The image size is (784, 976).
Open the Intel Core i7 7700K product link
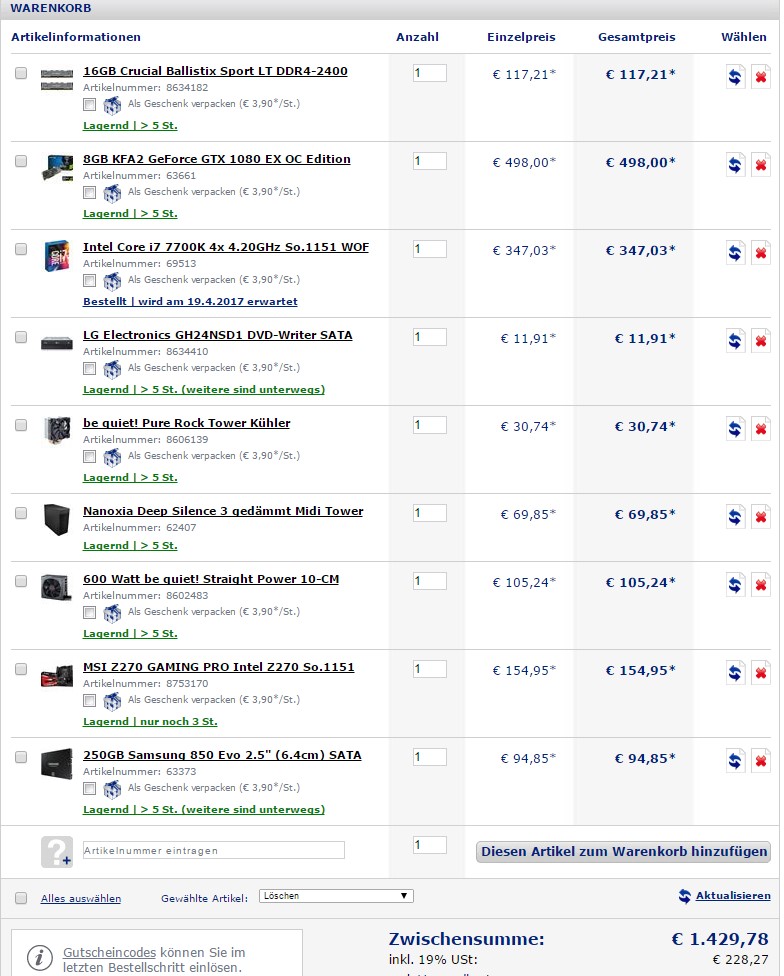click(226, 247)
